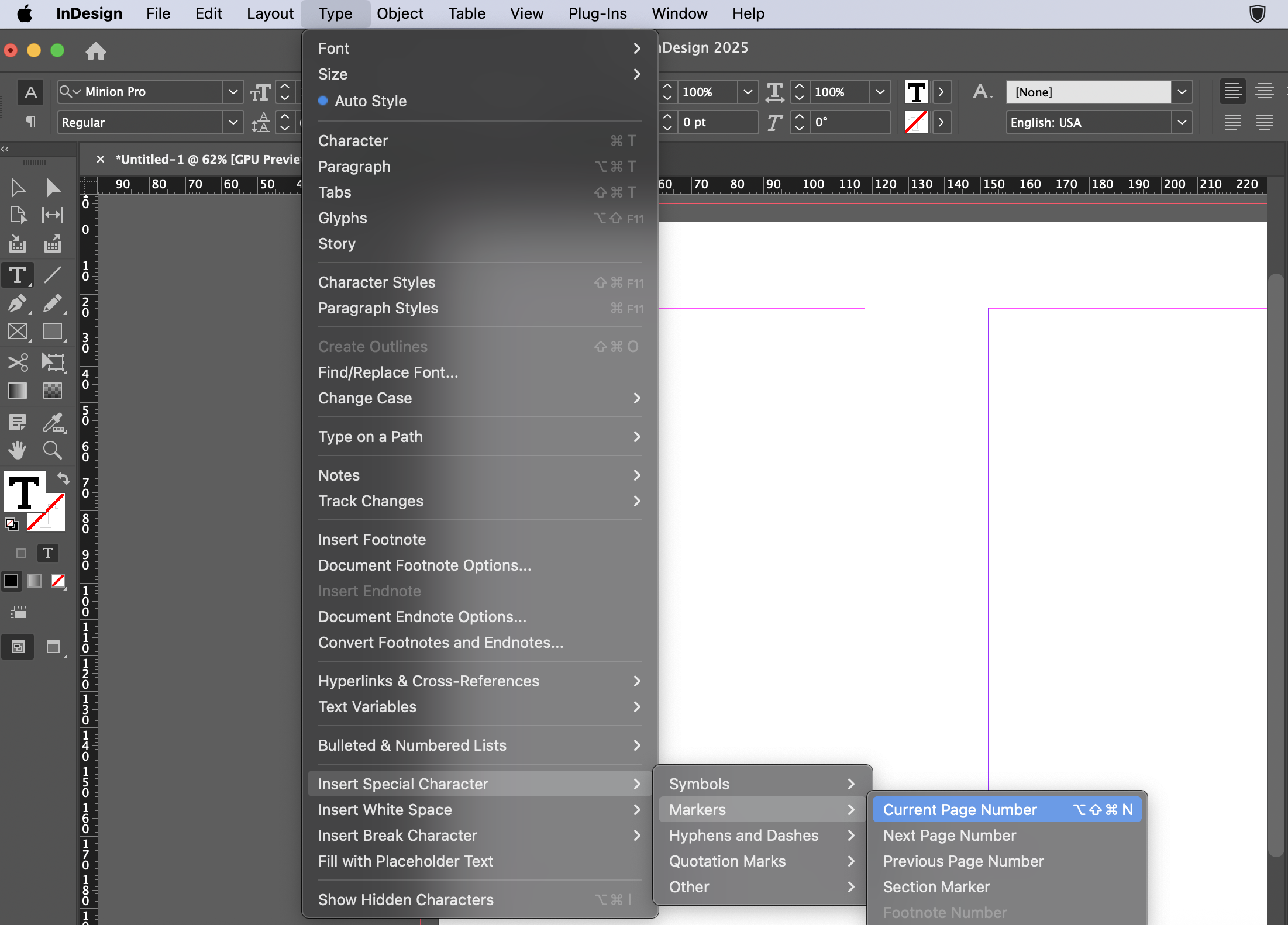The image size is (1288, 925).
Task: Open English: USA language dropdown
Action: click(1182, 122)
